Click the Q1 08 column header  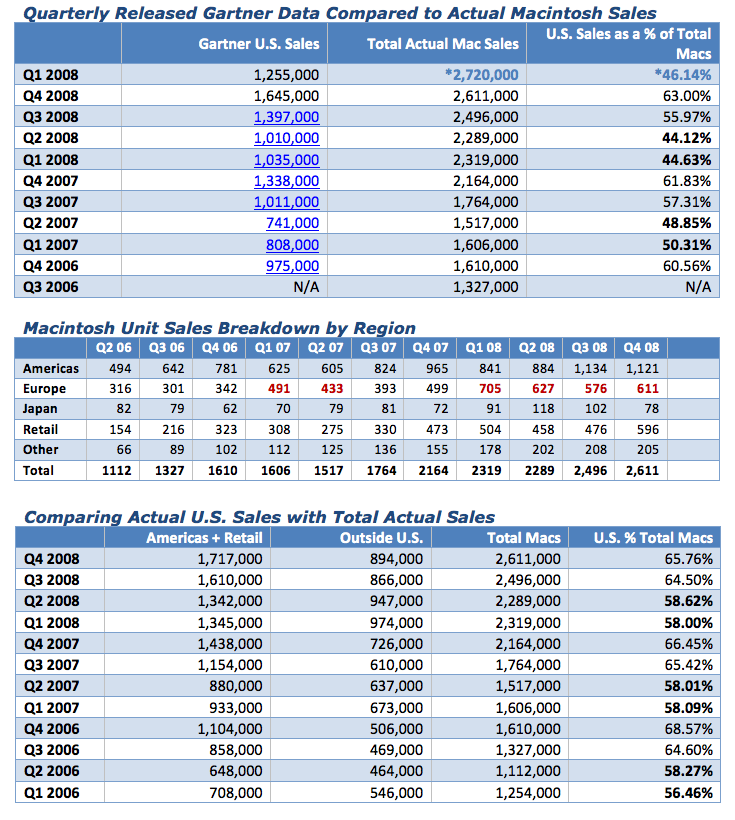[x=483, y=348]
